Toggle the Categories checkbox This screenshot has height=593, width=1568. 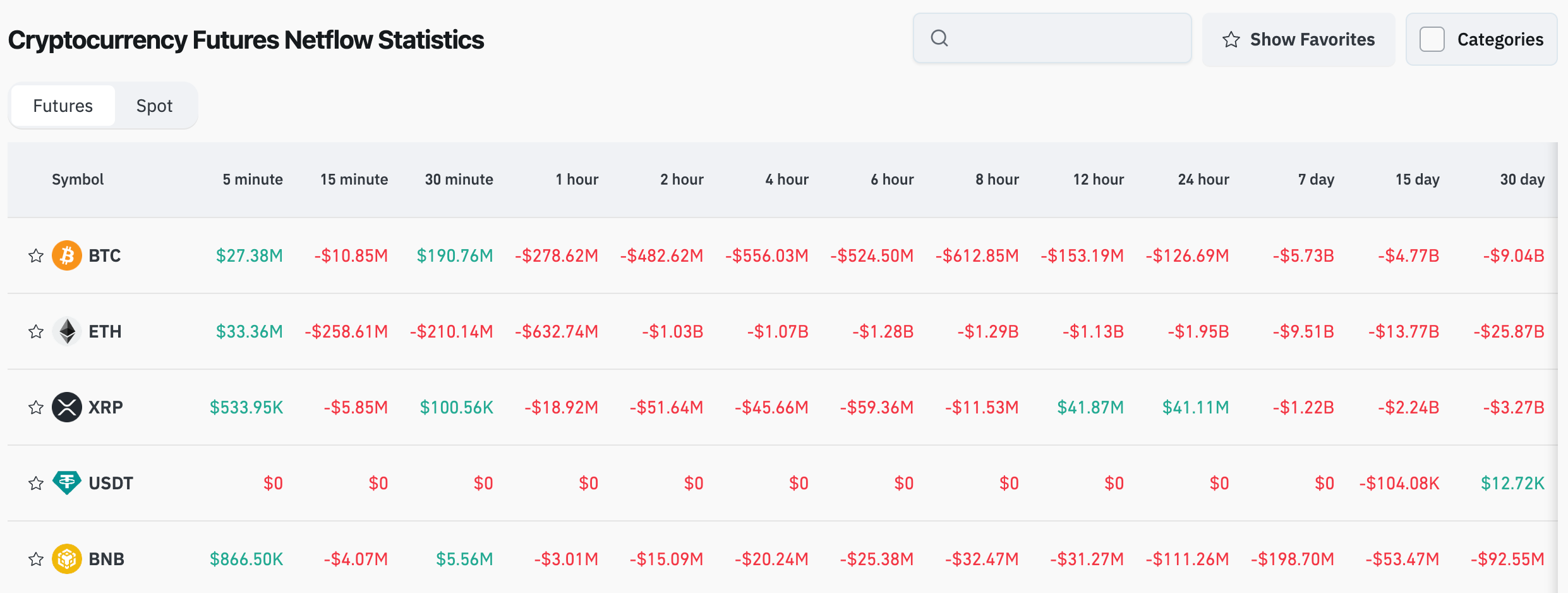1432,39
